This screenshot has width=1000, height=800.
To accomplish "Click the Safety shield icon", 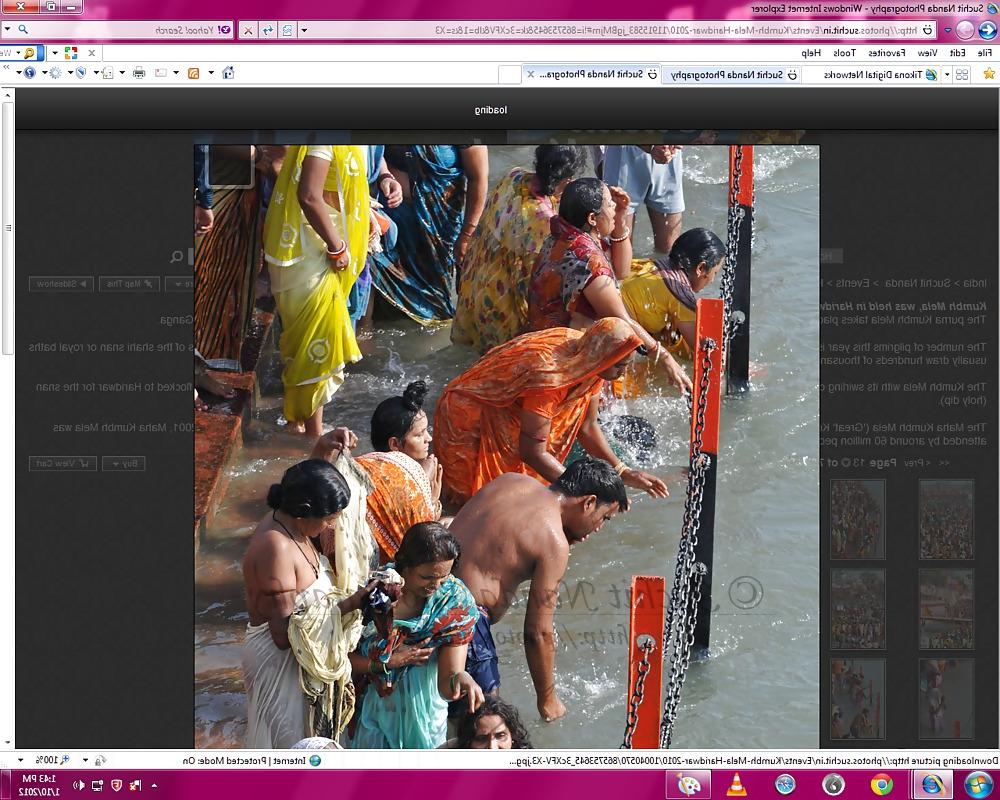I will click(81, 73).
